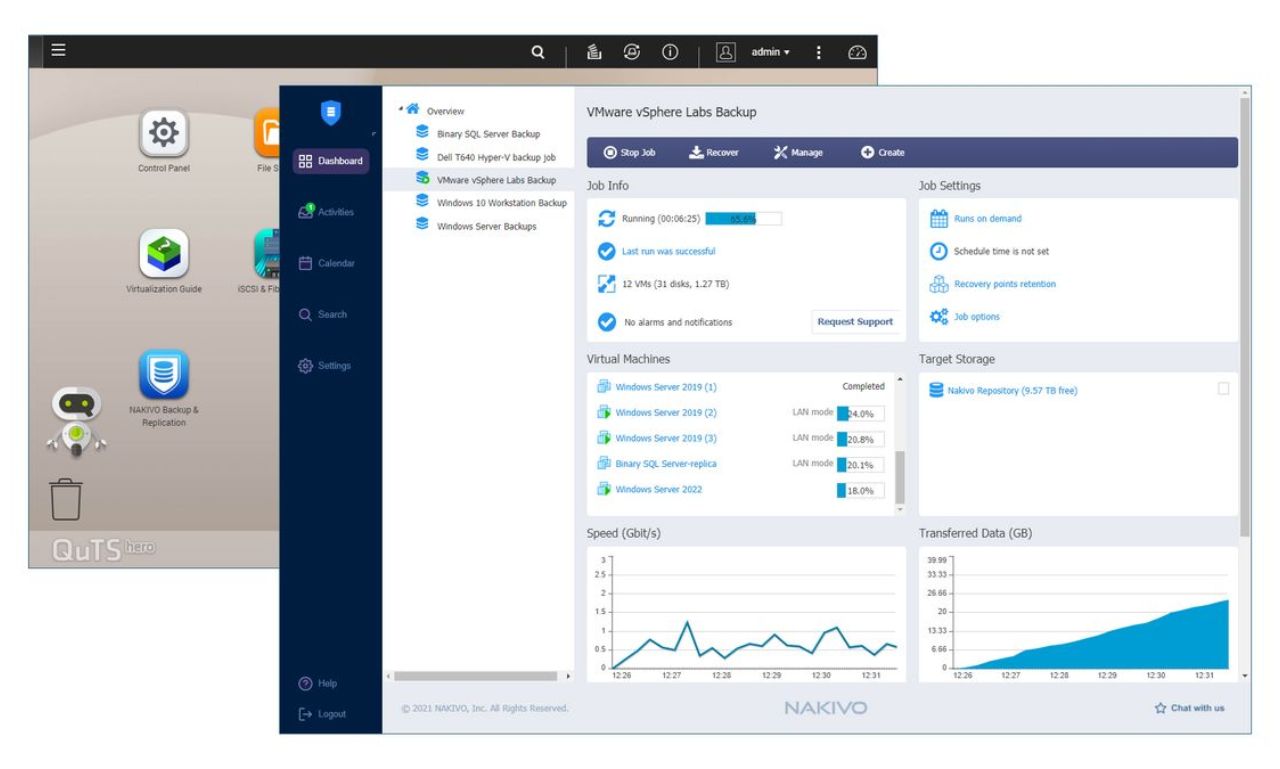Click the 24.0% progress bar
The height and width of the screenshot is (769, 1280).
[x=861, y=414]
